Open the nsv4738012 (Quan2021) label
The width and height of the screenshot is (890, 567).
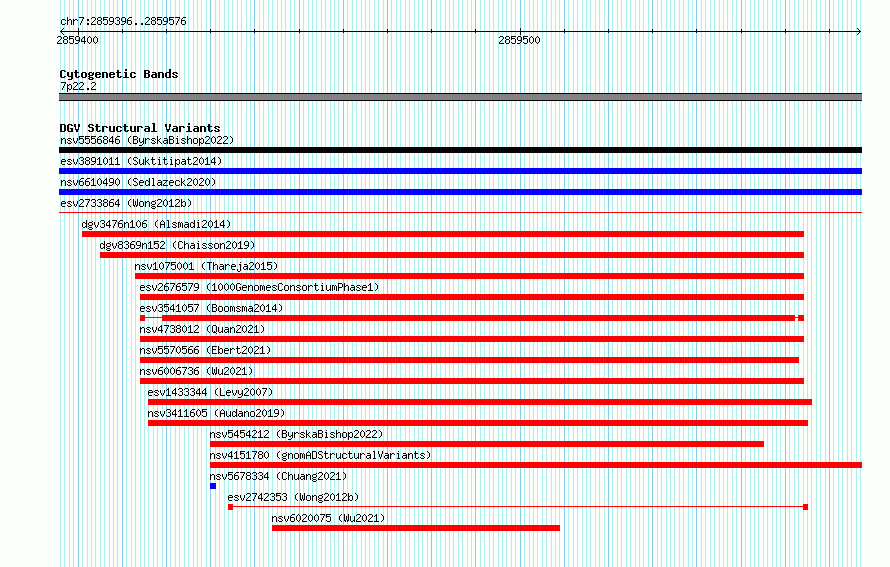click(x=202, y=329)
